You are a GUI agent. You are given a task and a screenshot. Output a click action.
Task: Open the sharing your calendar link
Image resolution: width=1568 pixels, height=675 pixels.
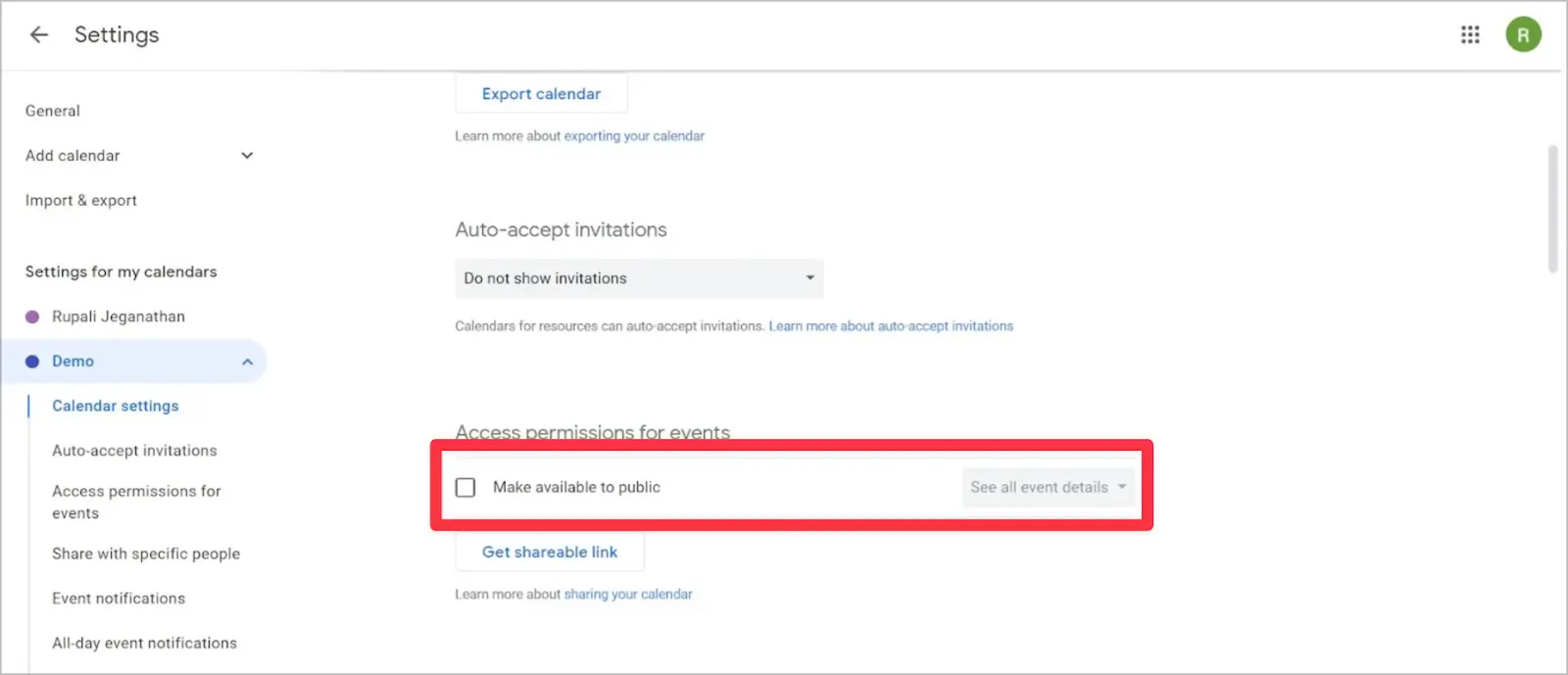(x=628, y=595)
